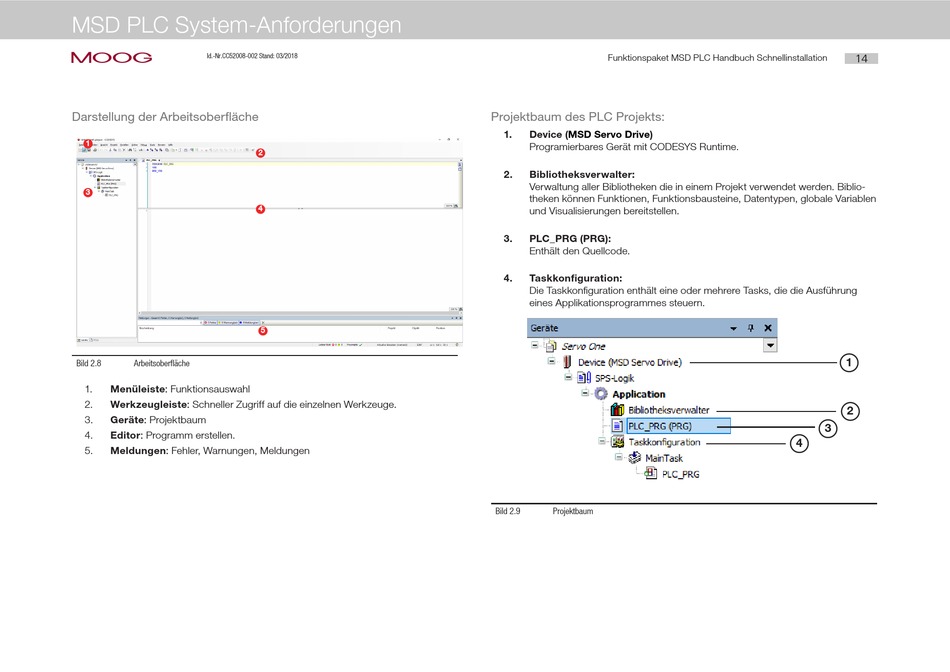Image resolution: width=950 pixels, height=672 pixels.
Task: Click the Bibliotheksverwalter books icon in the tree
Action: coord(617,410)
